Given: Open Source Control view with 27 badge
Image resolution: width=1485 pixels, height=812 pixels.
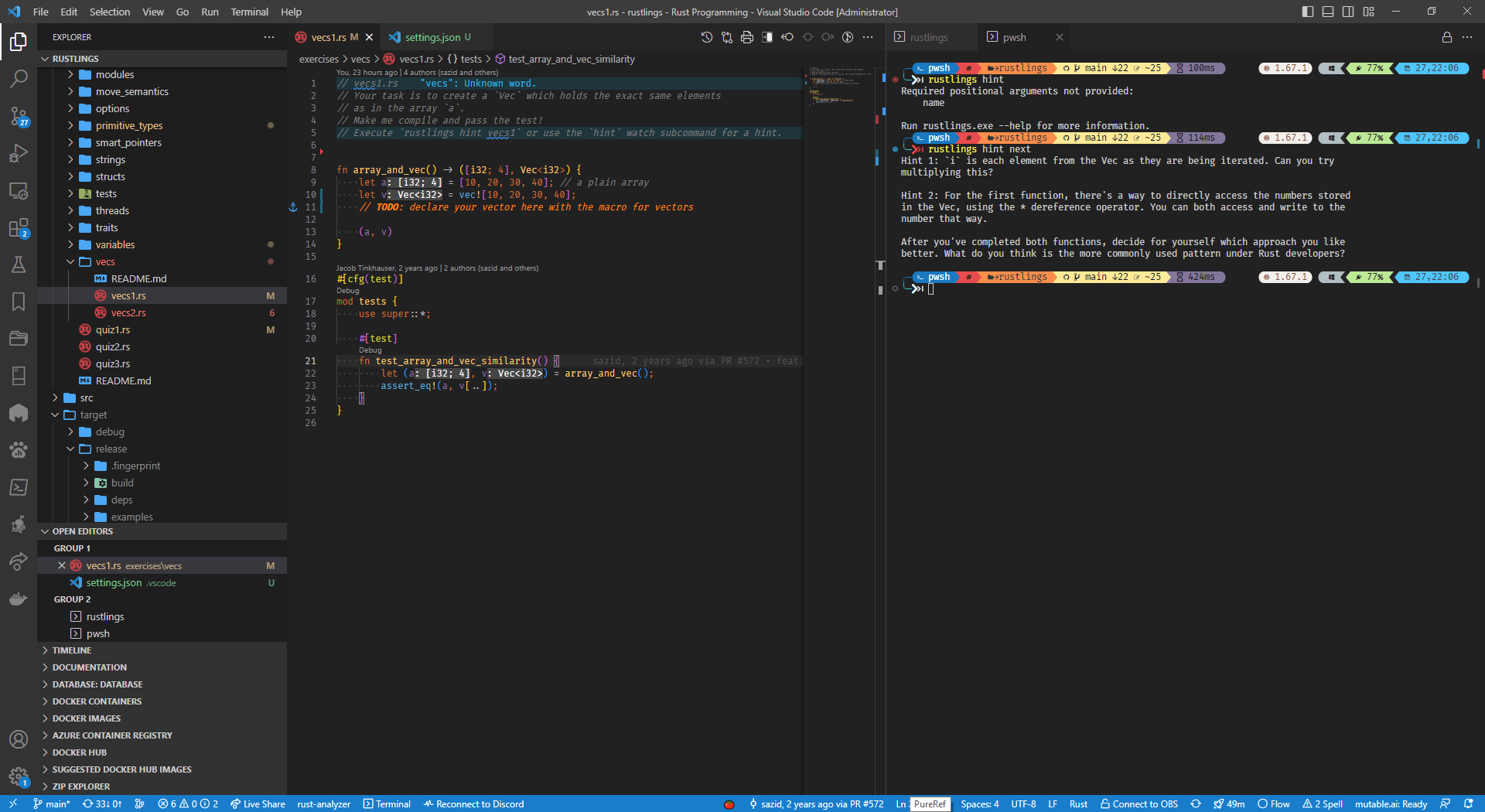Looking at the screenshot, I should coord(19,116).
